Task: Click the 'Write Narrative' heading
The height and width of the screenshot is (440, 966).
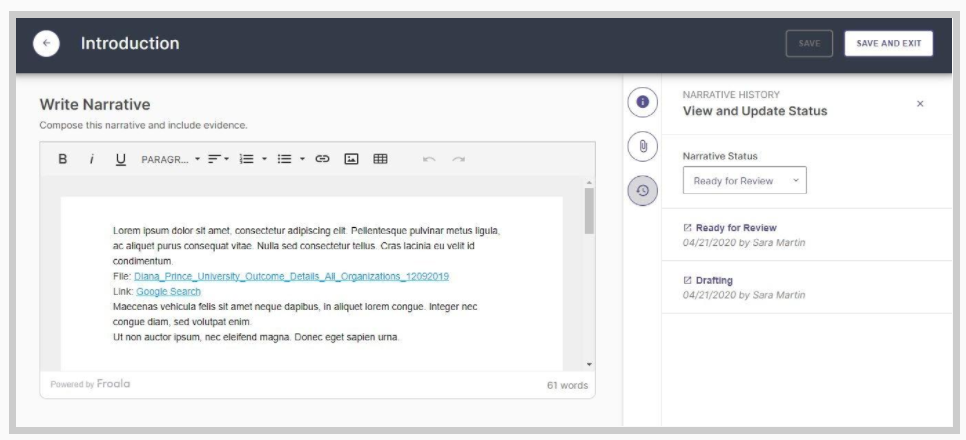Action: click(95, 104)
